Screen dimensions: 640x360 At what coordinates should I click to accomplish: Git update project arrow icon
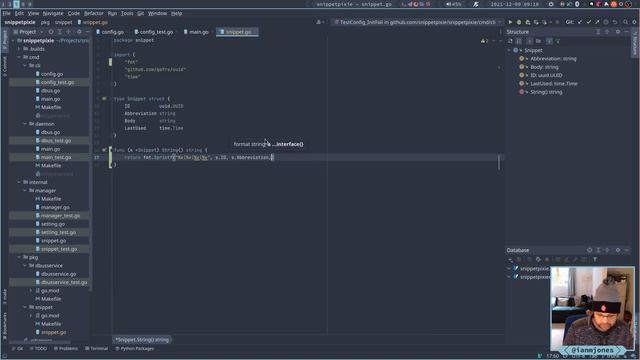[580, 22]
